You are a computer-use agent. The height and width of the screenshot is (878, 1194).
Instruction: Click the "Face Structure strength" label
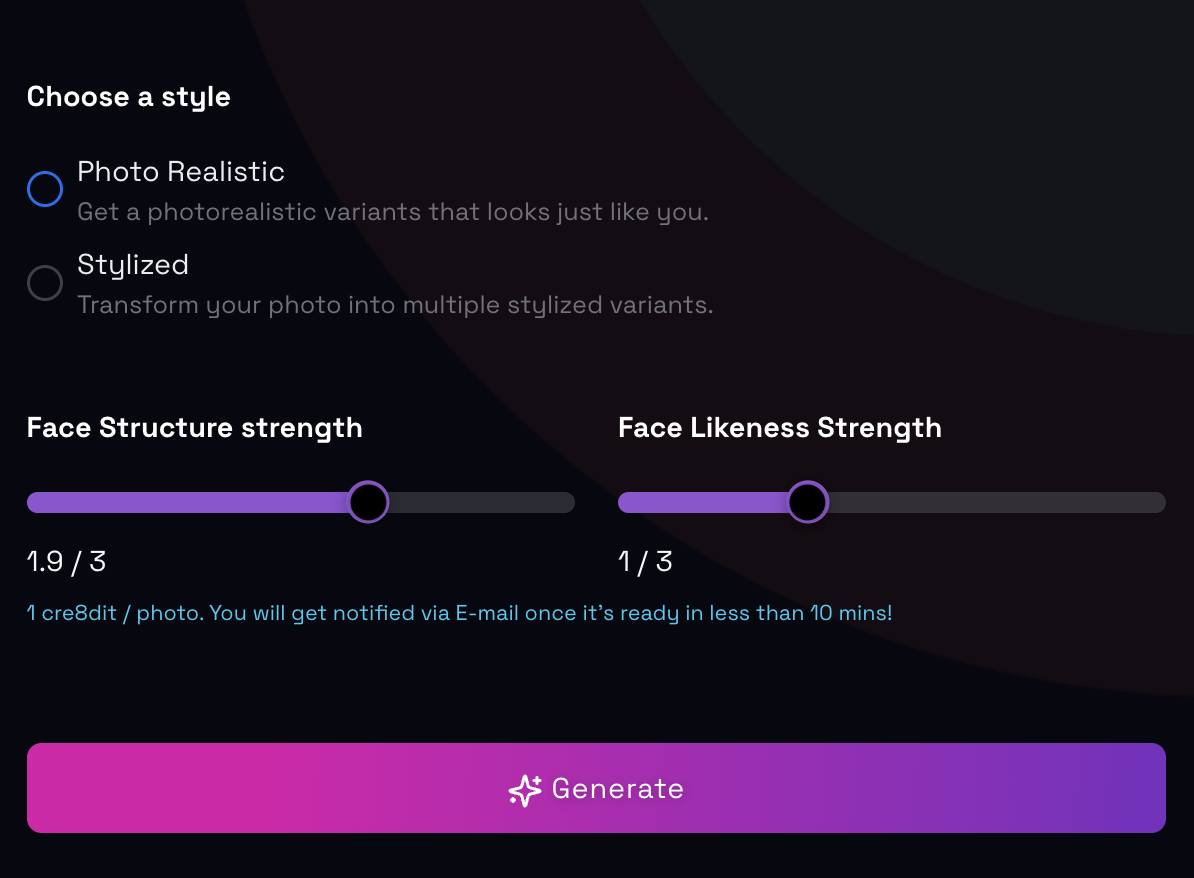pyautogui.click(x=194, y=428)
